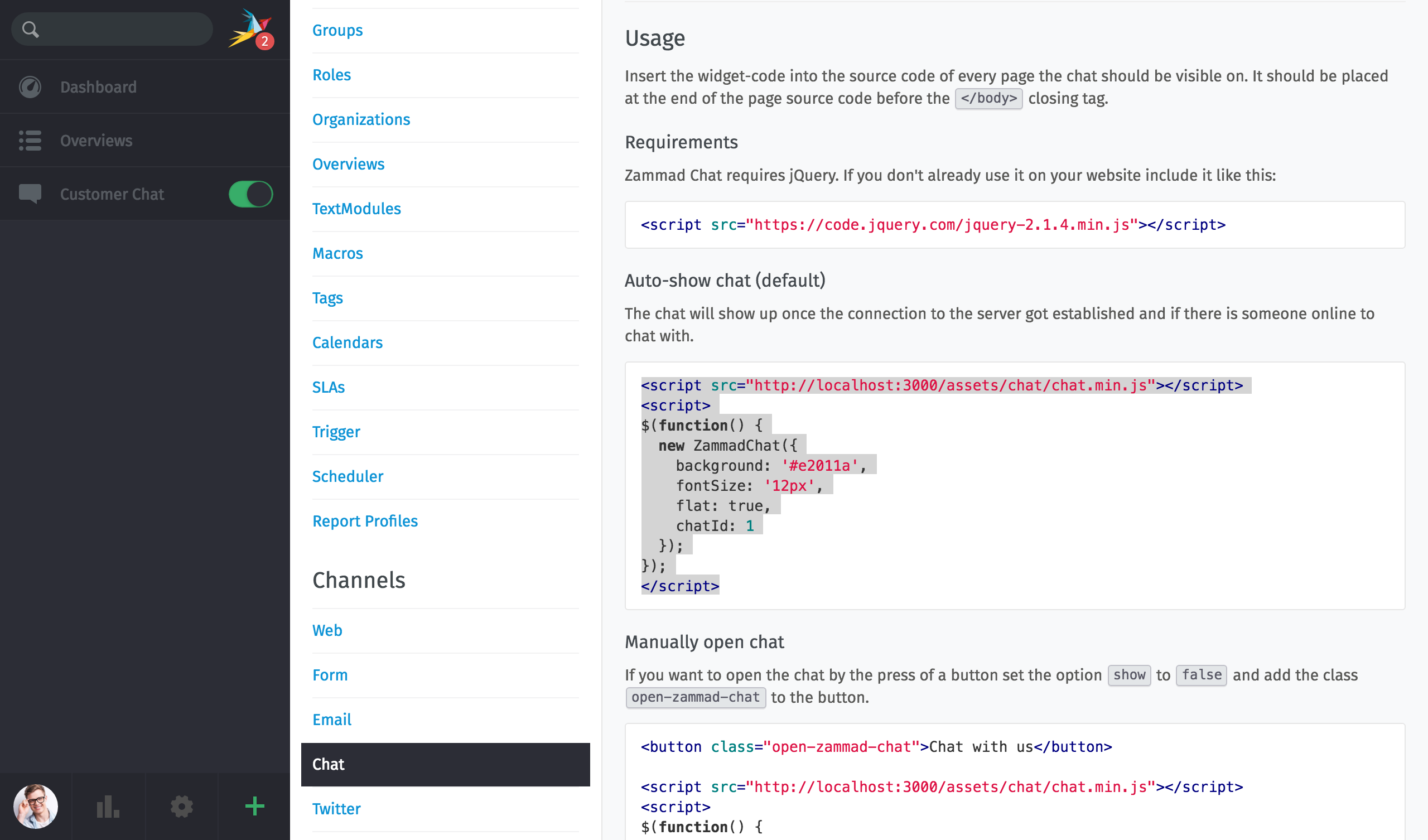This screenshot has width=1428, height=840.
Task: Click the '</body>' inline code tag
Action: coord(989,99)
